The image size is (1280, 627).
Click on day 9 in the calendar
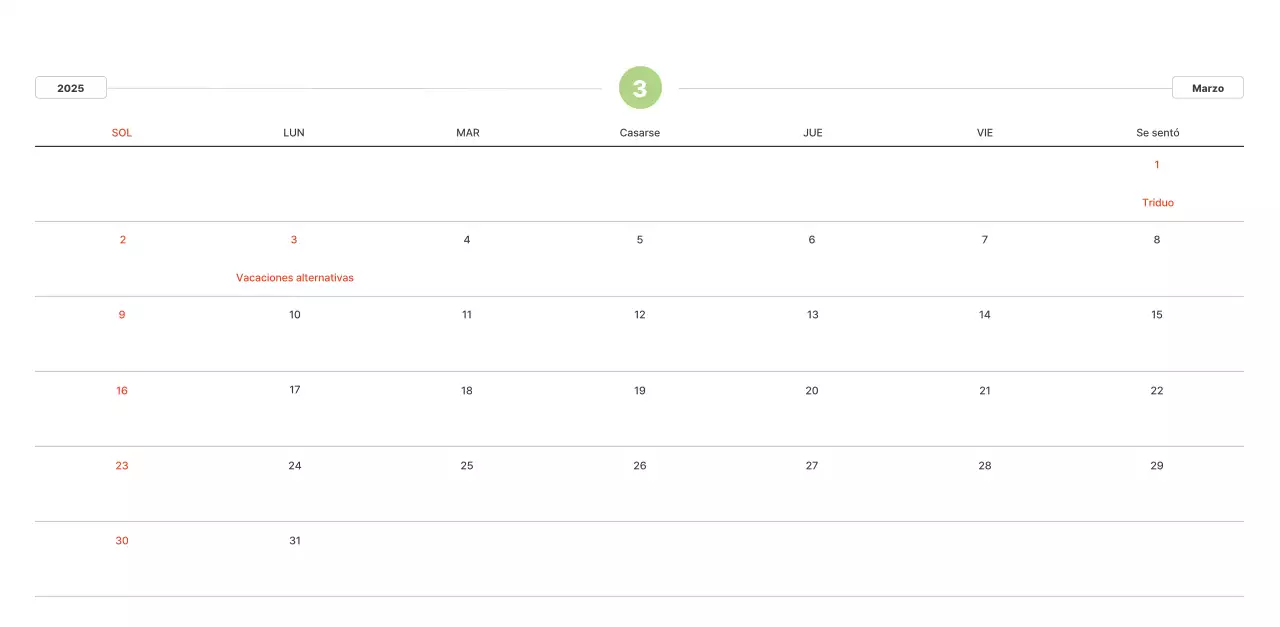(122, 315)
